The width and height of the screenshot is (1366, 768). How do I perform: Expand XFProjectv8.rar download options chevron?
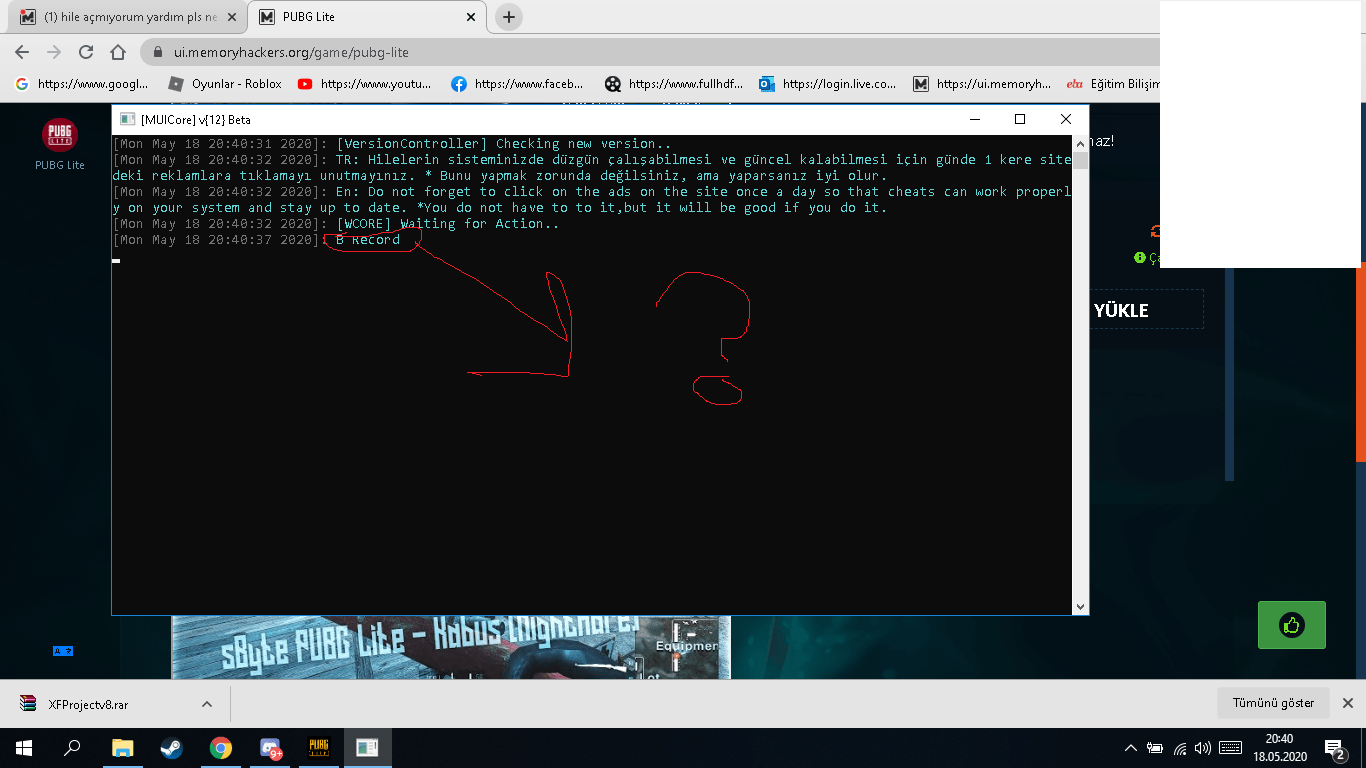click(207, 704)
